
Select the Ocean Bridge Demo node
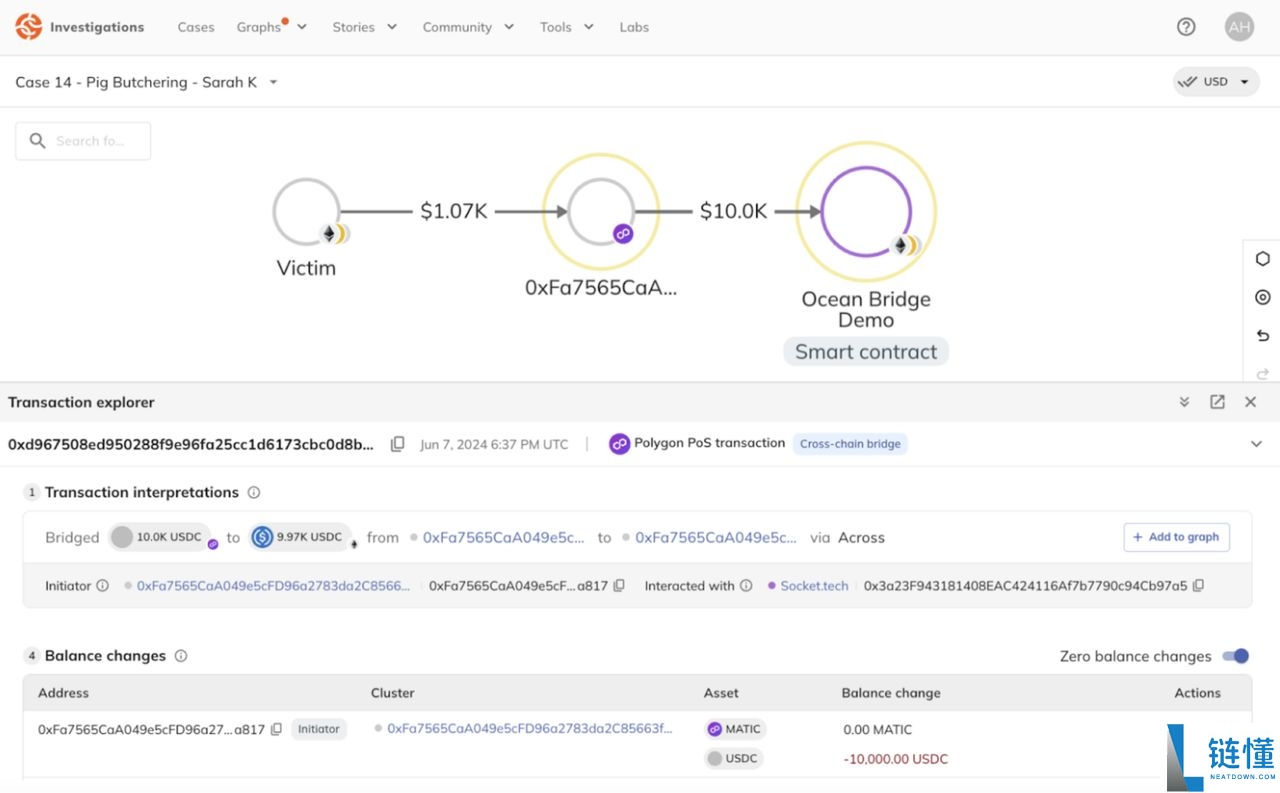pos(865,211)
